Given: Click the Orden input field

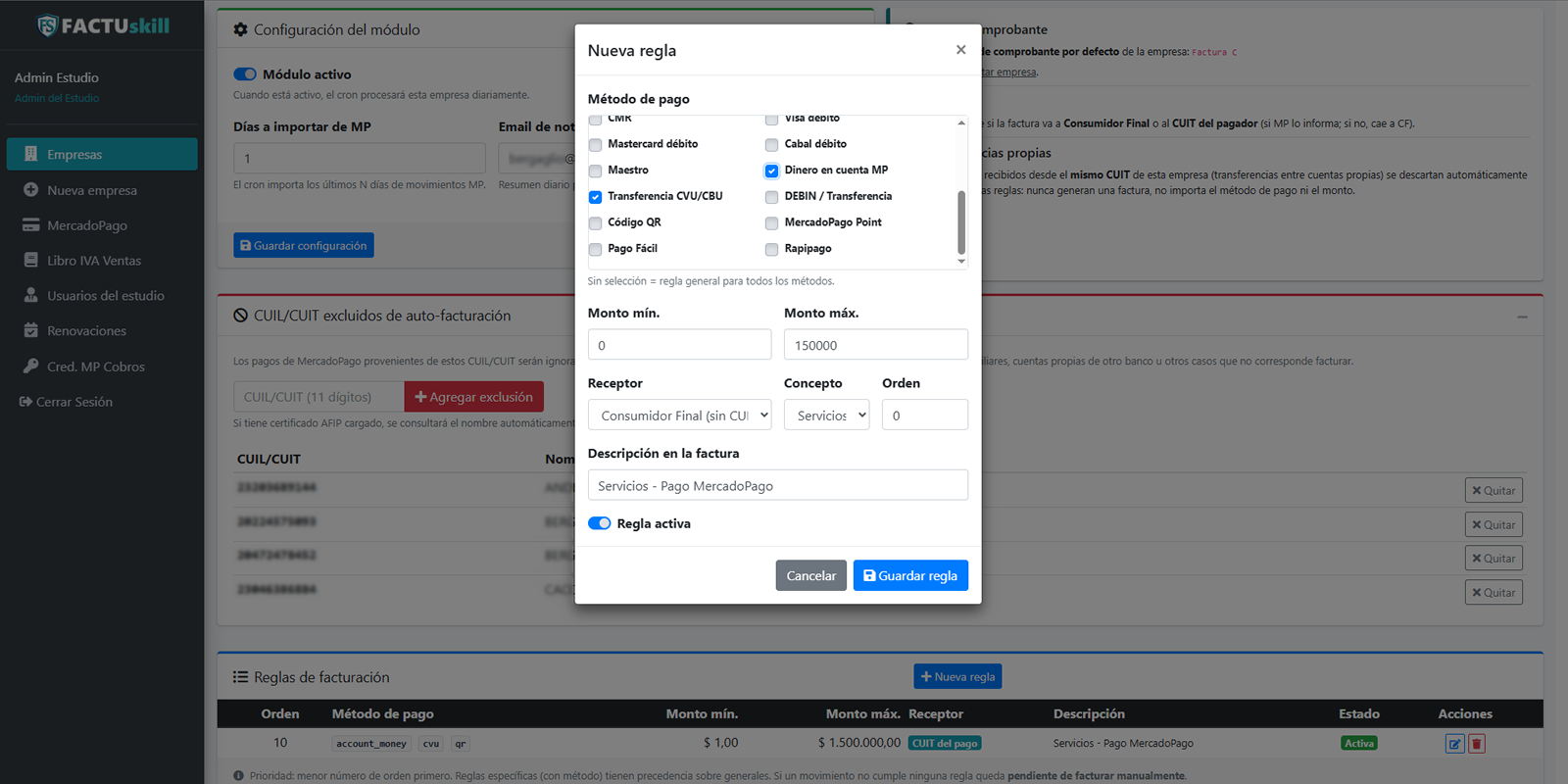Looking at the screenshot, I should [x=925, y=416].
